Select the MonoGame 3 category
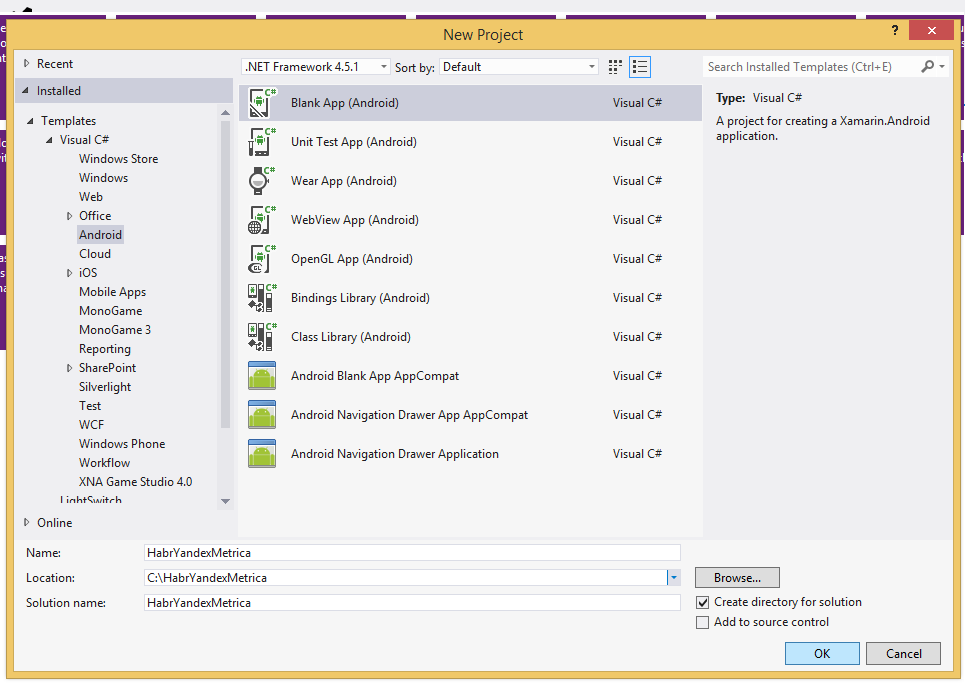The width and height of the screenshot is (965, 684). point(114,330)
